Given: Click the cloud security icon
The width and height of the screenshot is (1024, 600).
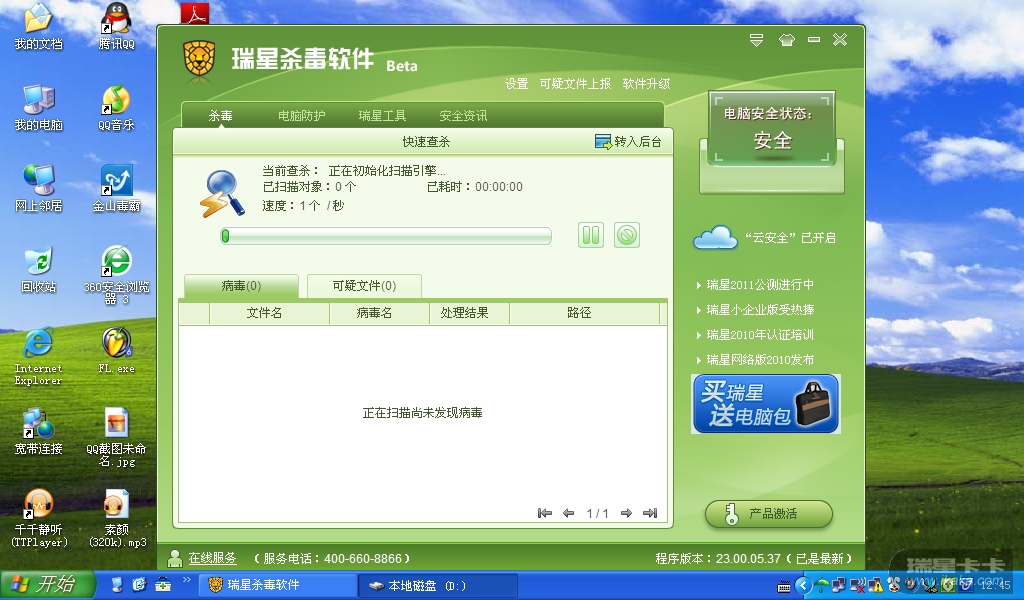Looking at the screenshot, I should tap(715, 238).
